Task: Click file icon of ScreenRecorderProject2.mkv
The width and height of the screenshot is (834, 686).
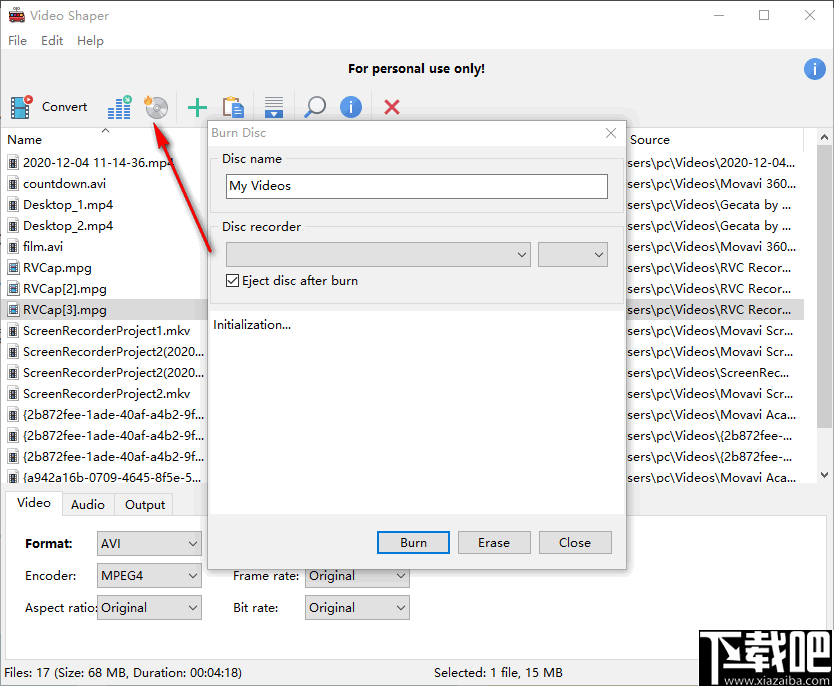Action: tap(13, 394)
